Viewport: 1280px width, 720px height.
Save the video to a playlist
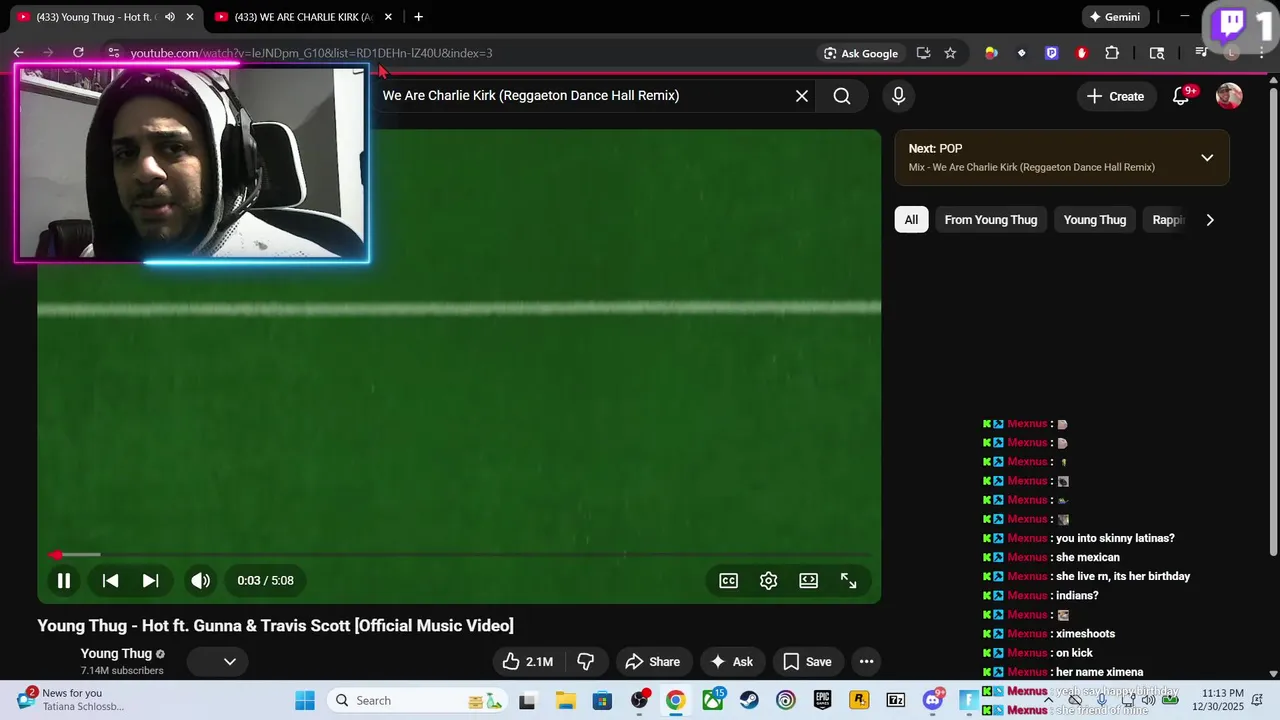click(807, 661)
